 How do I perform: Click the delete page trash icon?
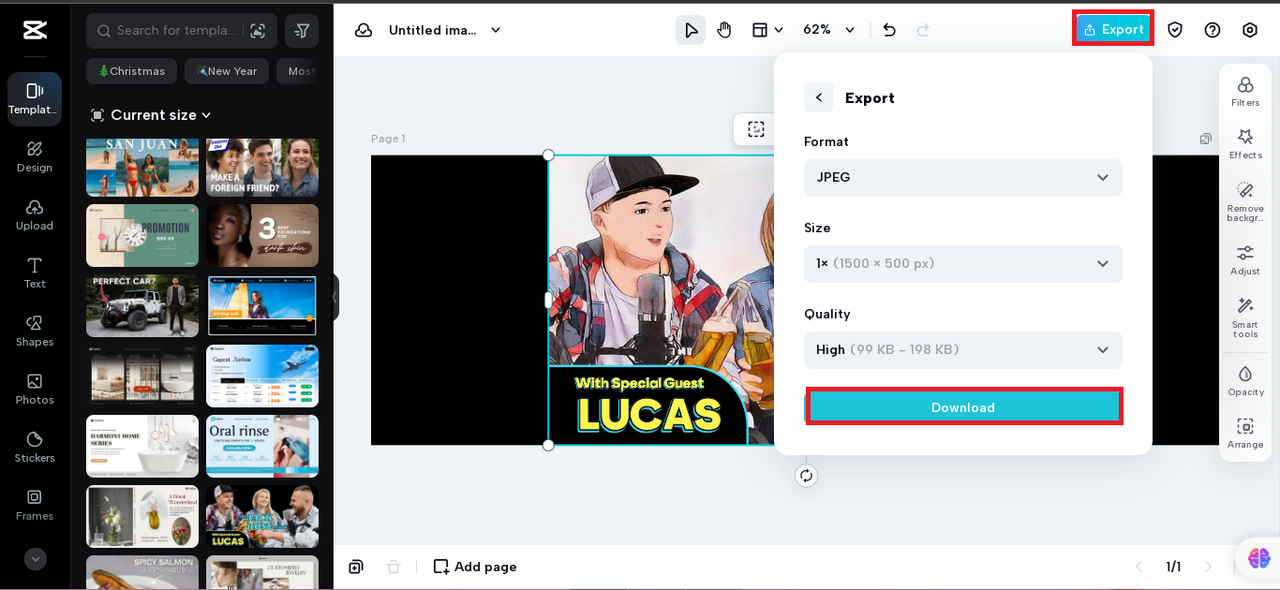(x=394, y=567)
